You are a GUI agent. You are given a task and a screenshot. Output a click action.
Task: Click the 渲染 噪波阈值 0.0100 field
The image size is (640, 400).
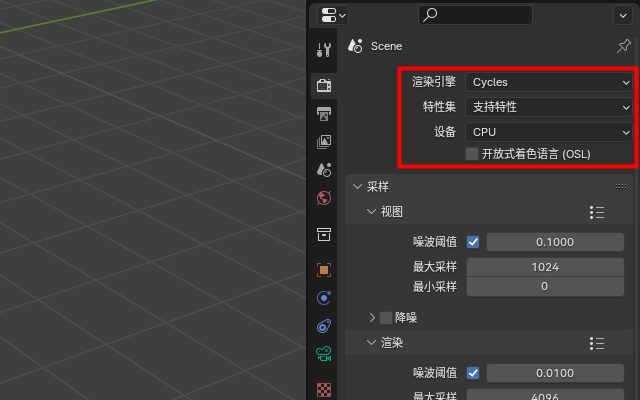555,373
